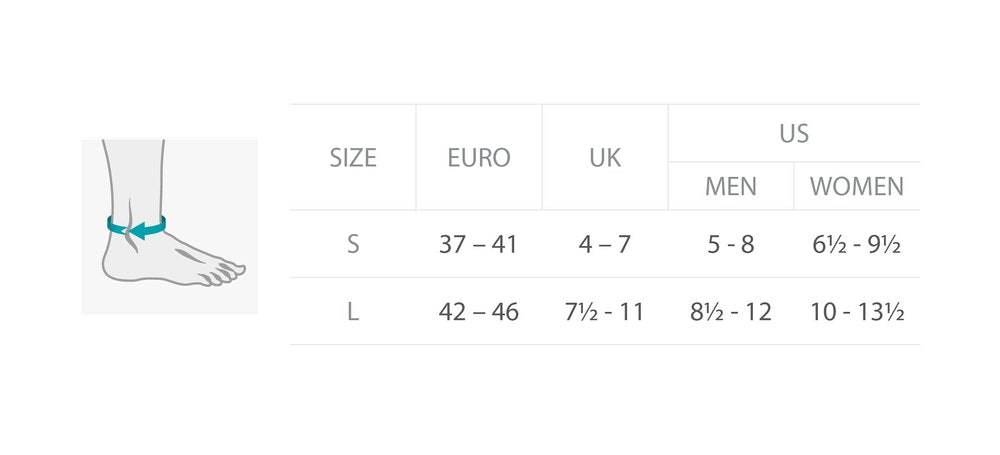
Task: Click the teal arrow around the ankle
Action: pos(136,227)
